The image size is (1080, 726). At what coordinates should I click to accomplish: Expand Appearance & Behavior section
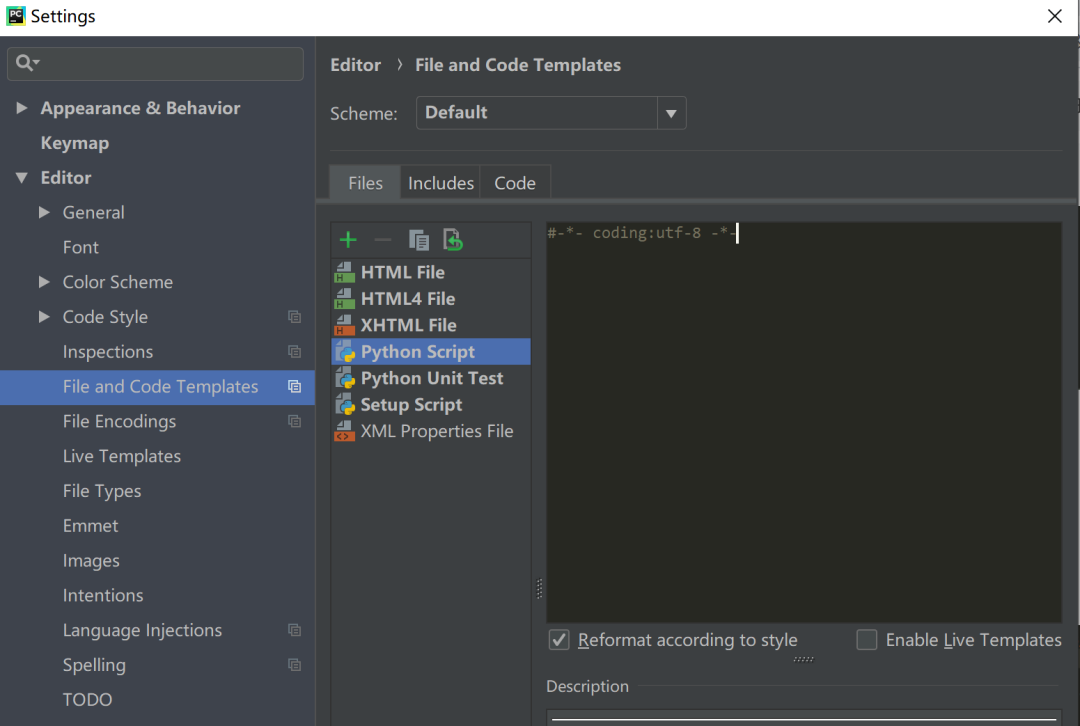(x=22, y=108)
